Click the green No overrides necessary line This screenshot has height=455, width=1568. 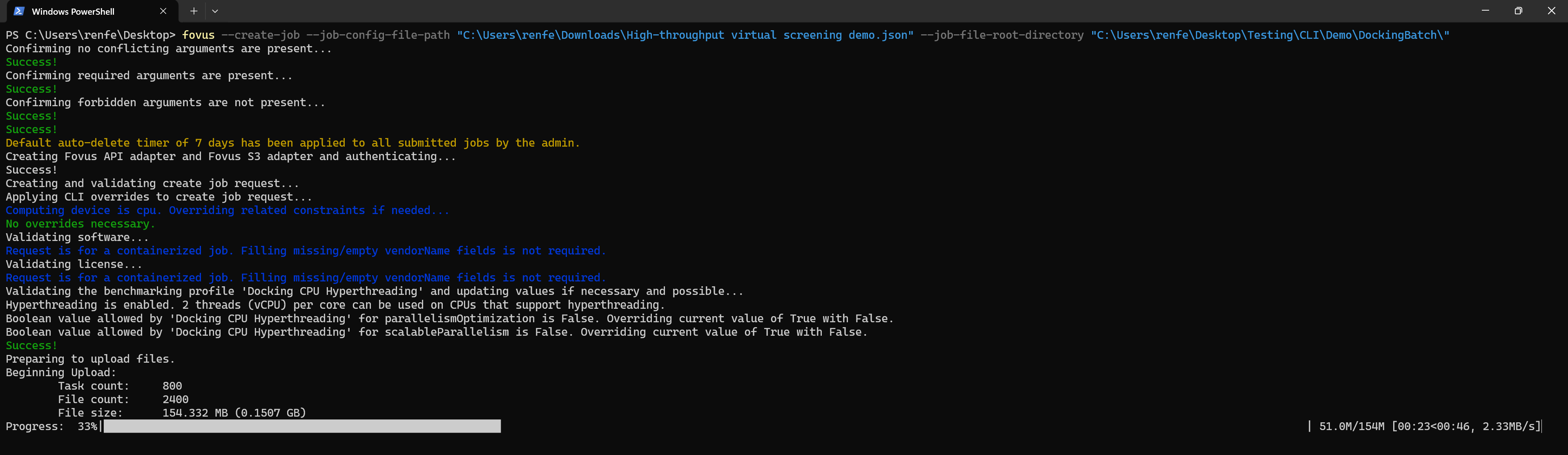tap(80, 224)
